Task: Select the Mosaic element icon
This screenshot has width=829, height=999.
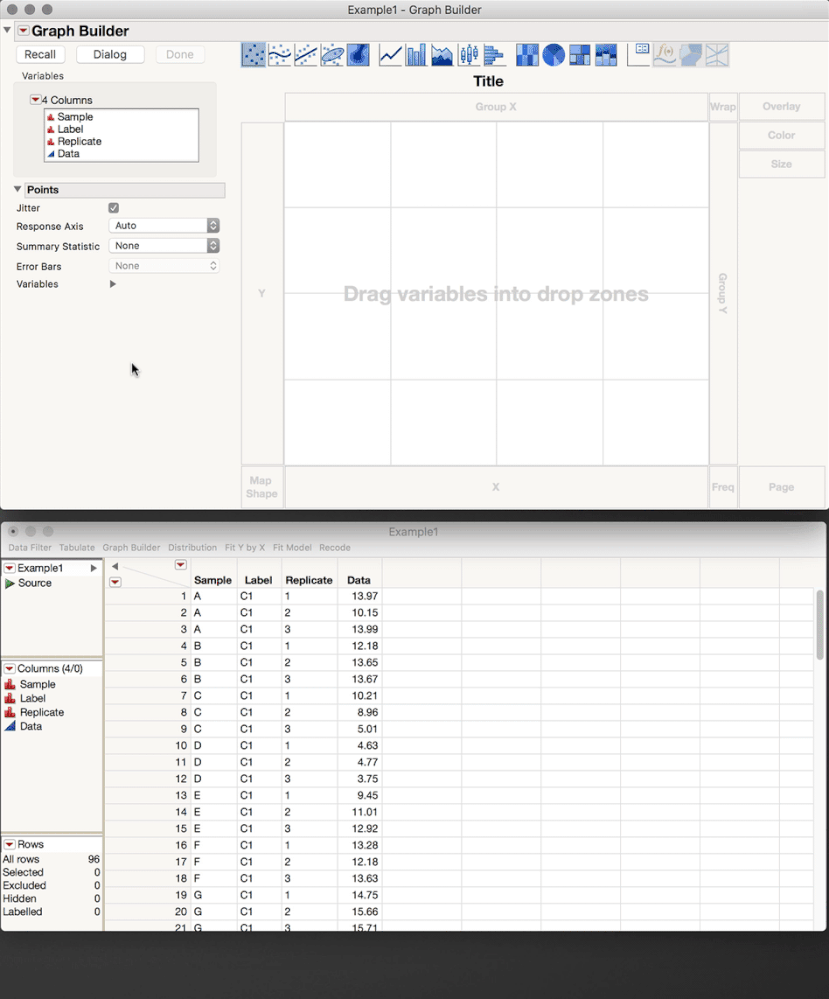Action: click(x=605, y=55)
